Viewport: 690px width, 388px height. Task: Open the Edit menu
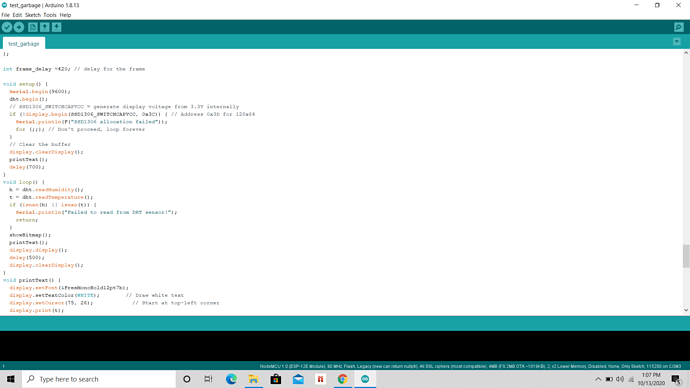[x=17, y=15]
